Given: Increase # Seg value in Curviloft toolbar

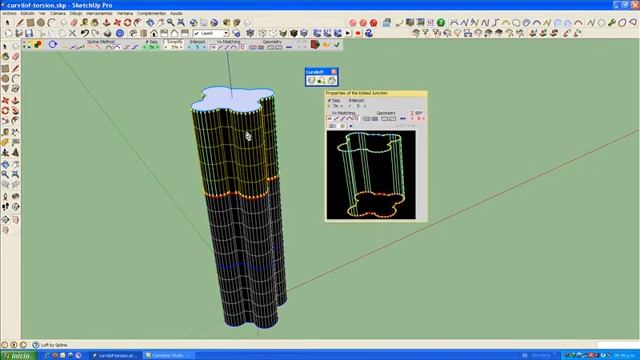Looking at the screenshot, I should tap(158, 47).
